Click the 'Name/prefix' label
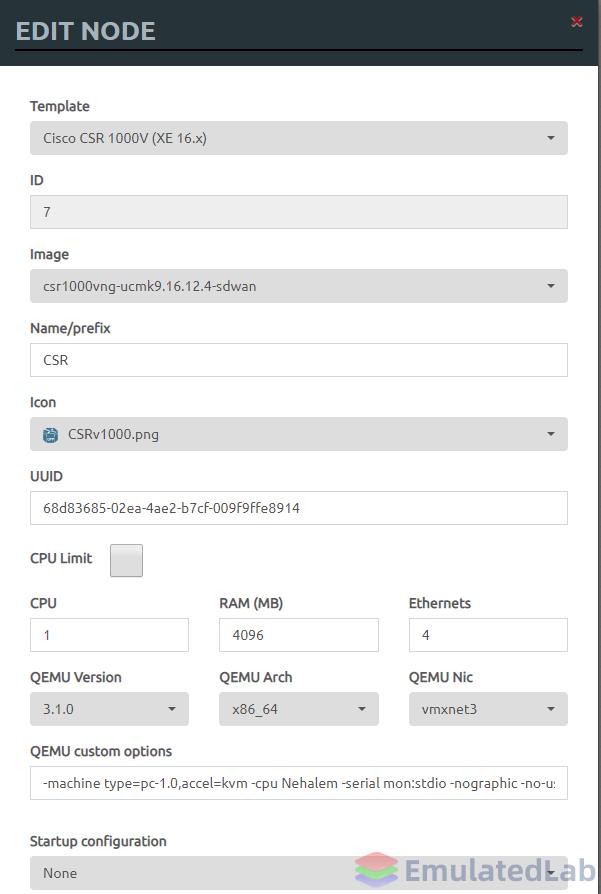Screen dimensions: 601x894 point(70,328)
